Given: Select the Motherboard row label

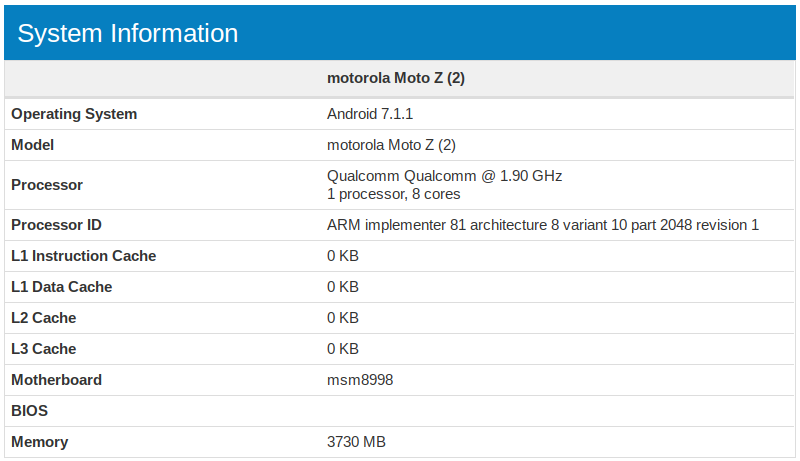Looking at the screenshot, I should [x=57, y=380].
